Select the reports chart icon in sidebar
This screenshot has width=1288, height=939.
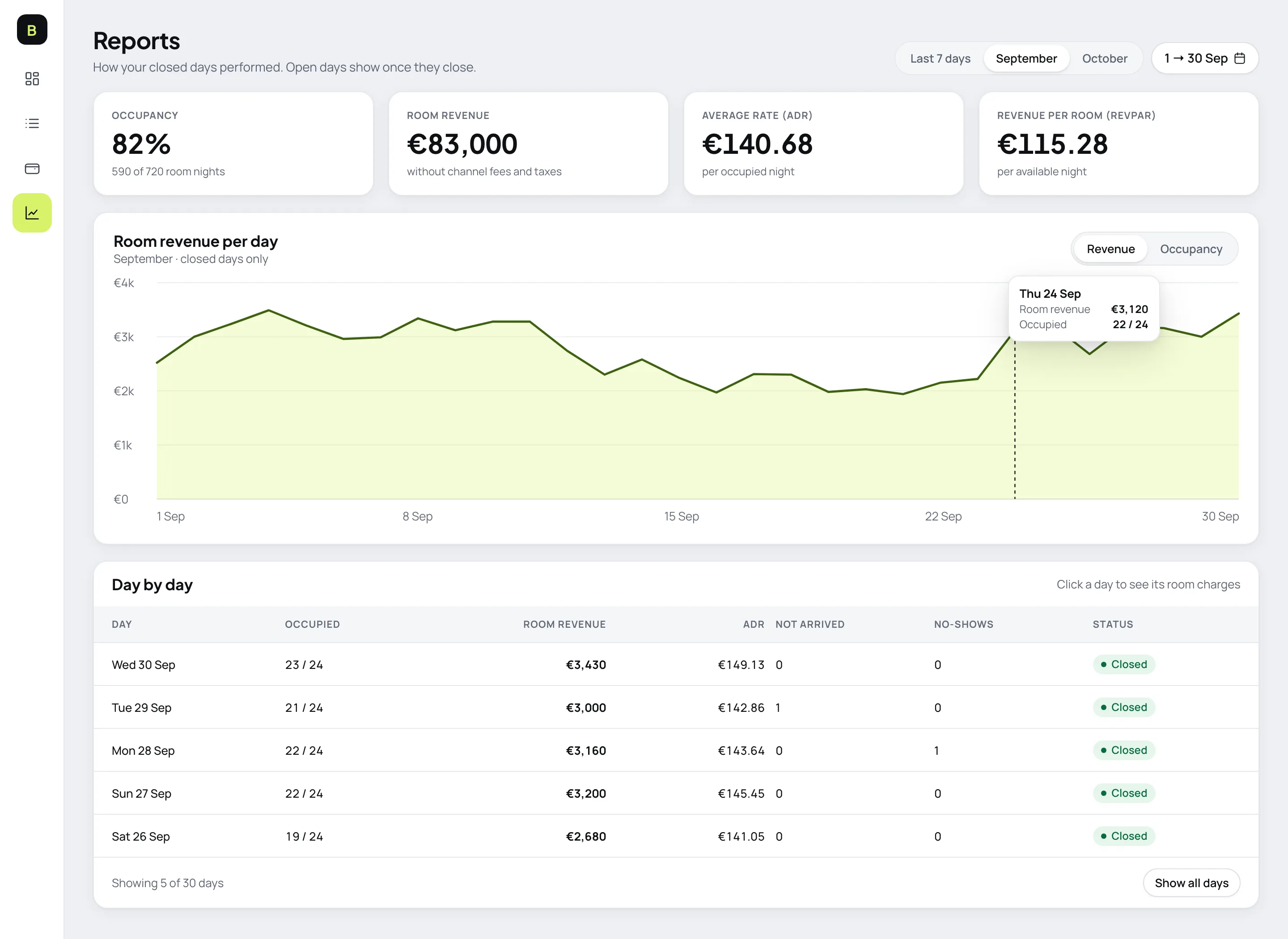click(32, 212)
